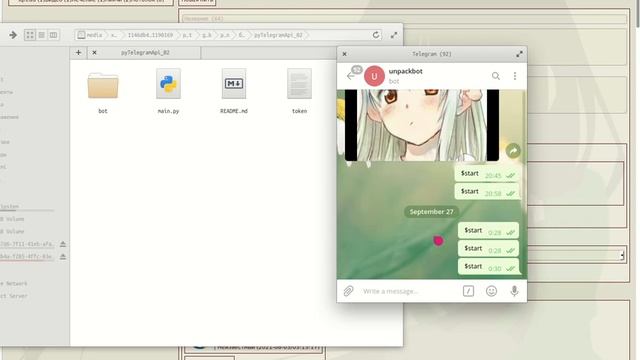
Task: Open the emoji picker
Action: point(491,291)
